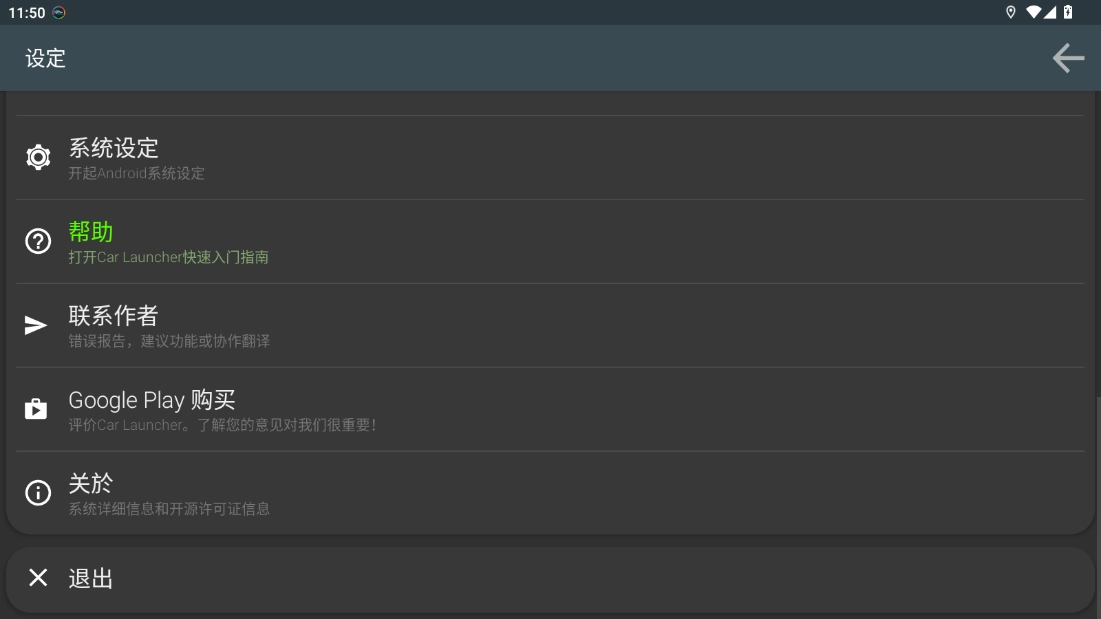Click the paper plane contact icon
1101x619 pixels.
click(37, 325)
